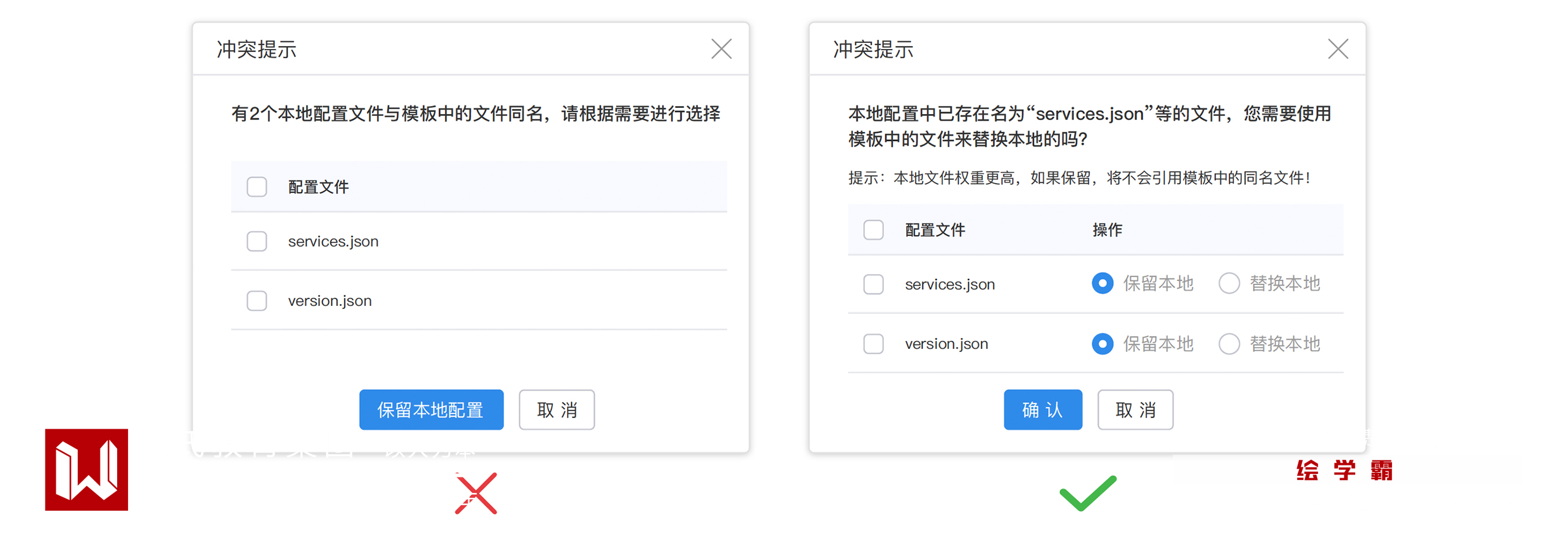Close the left 冲突提示 dialog
This screenshot has width=1568, height=542.
[x=721, y=49]
